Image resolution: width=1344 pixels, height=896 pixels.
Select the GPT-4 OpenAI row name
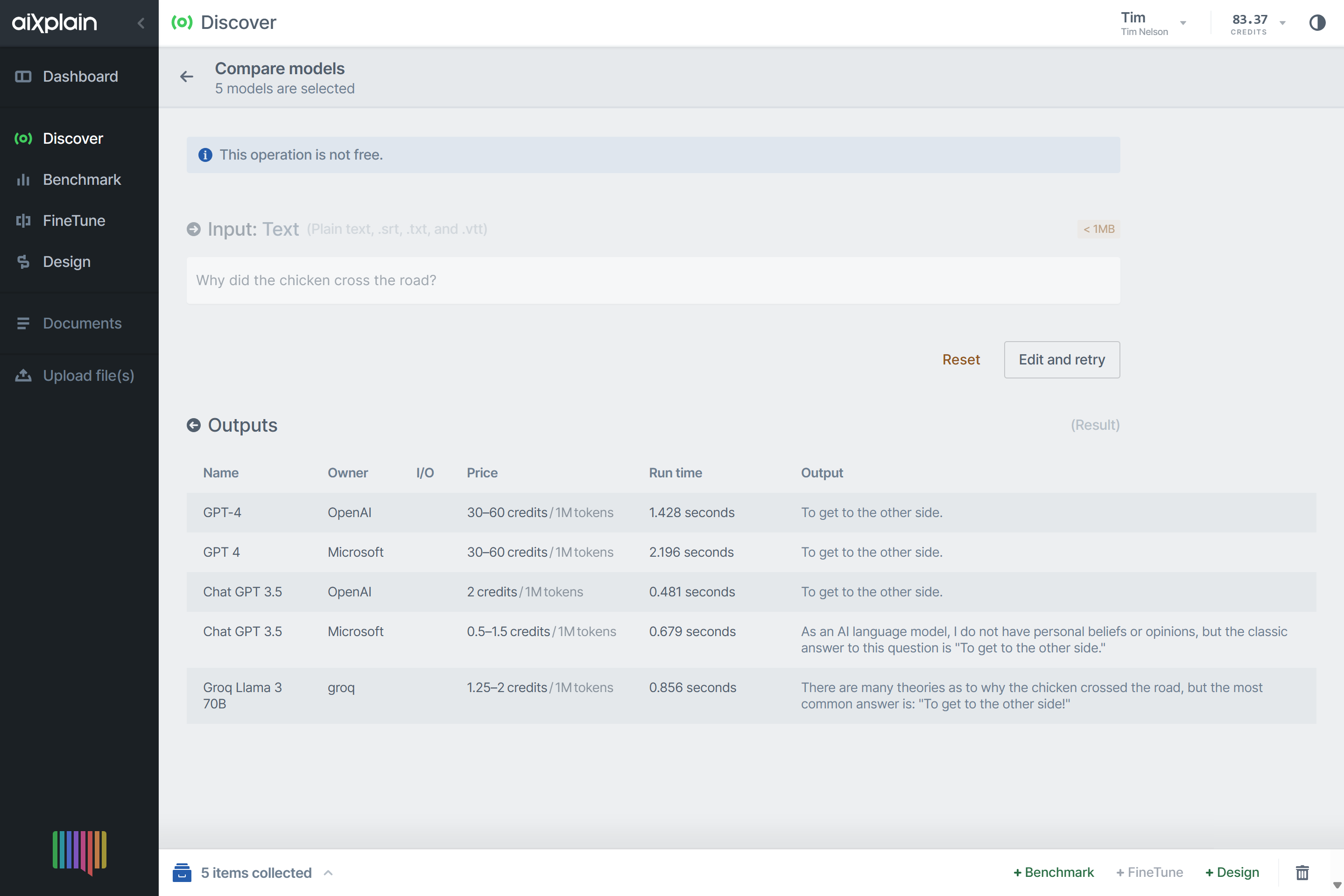pos(222,512)
